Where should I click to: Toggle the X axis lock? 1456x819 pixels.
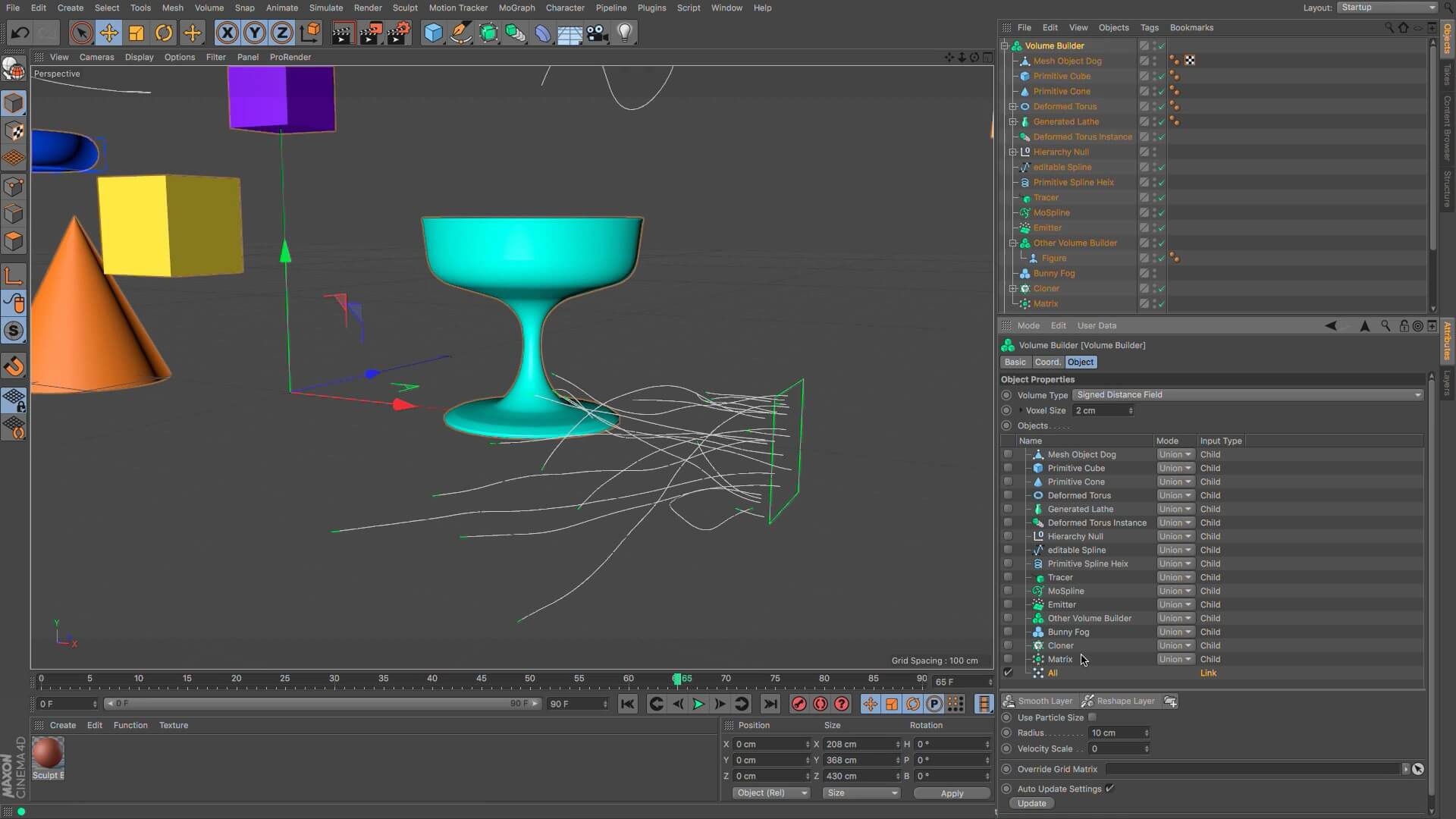coord(227,33)
